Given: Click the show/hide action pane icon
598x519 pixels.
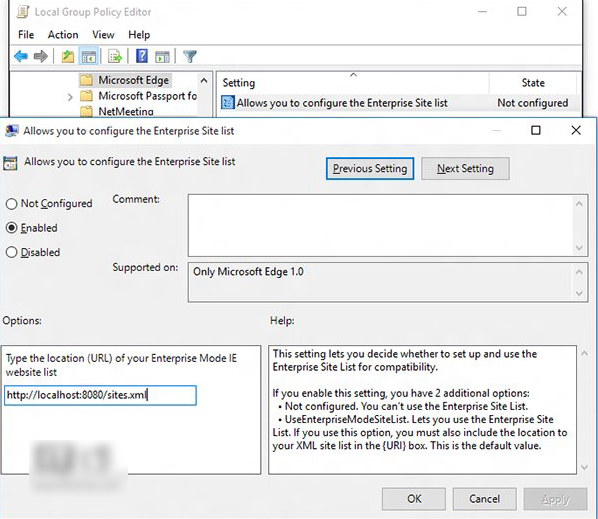Looking at the screenshot, I should click(162, 56).
